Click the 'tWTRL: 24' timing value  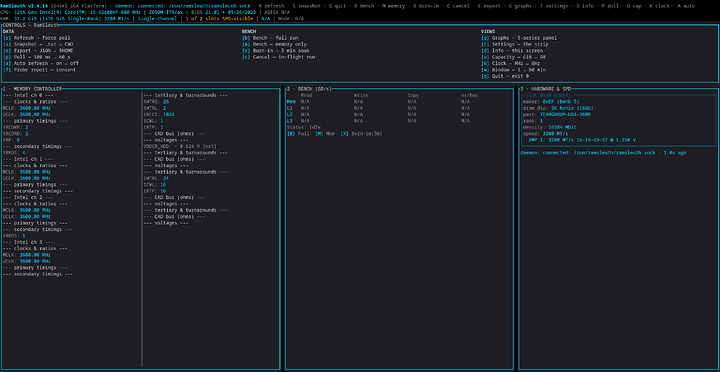click(x=156, y=178)
